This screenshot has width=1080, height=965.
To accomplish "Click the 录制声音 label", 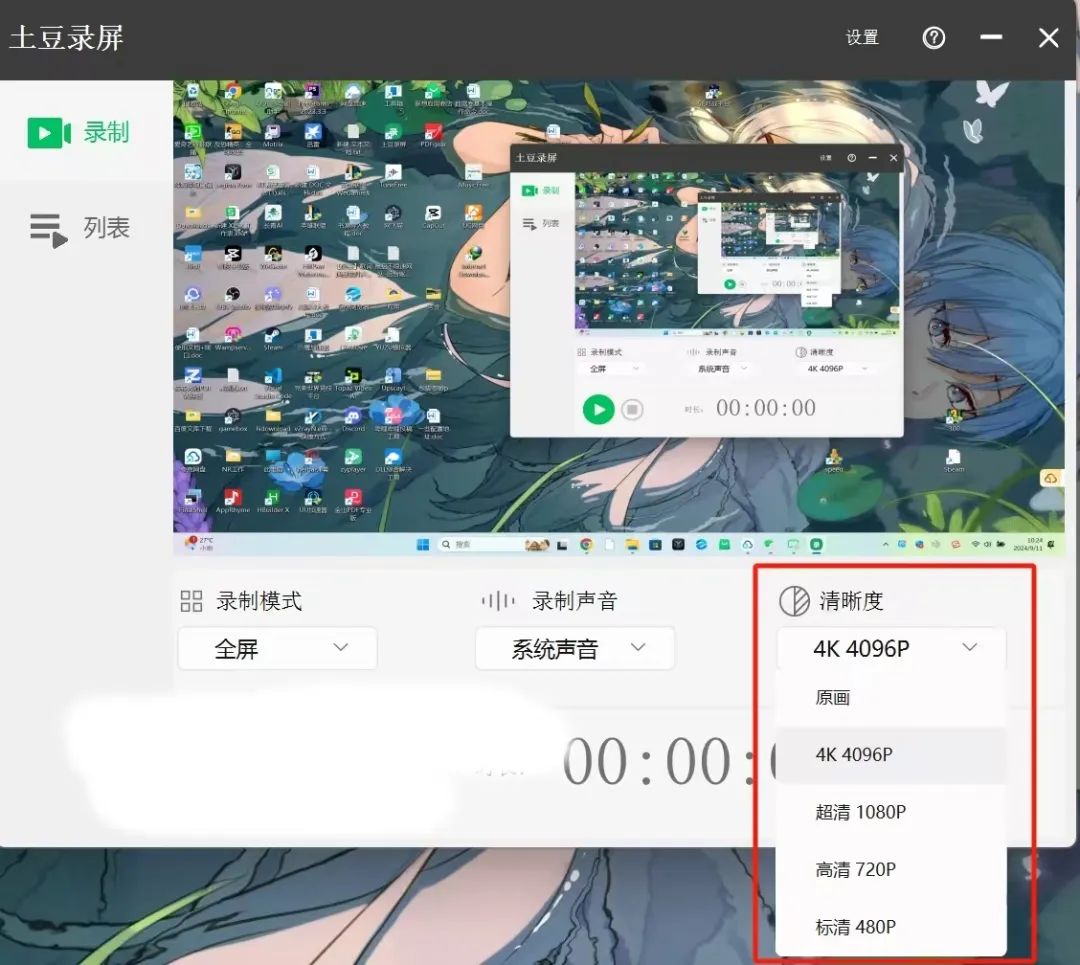I will [574, 601].
